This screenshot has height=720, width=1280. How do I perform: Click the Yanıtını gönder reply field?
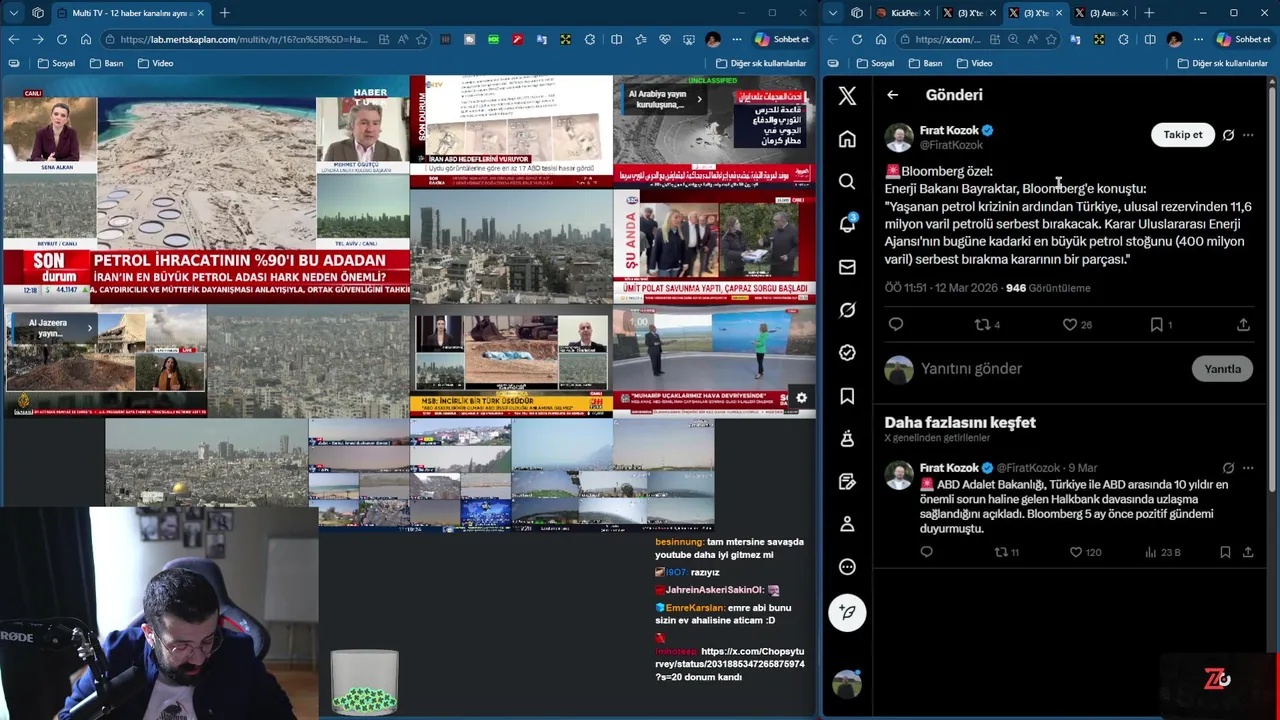click(x=1050, y=369)
